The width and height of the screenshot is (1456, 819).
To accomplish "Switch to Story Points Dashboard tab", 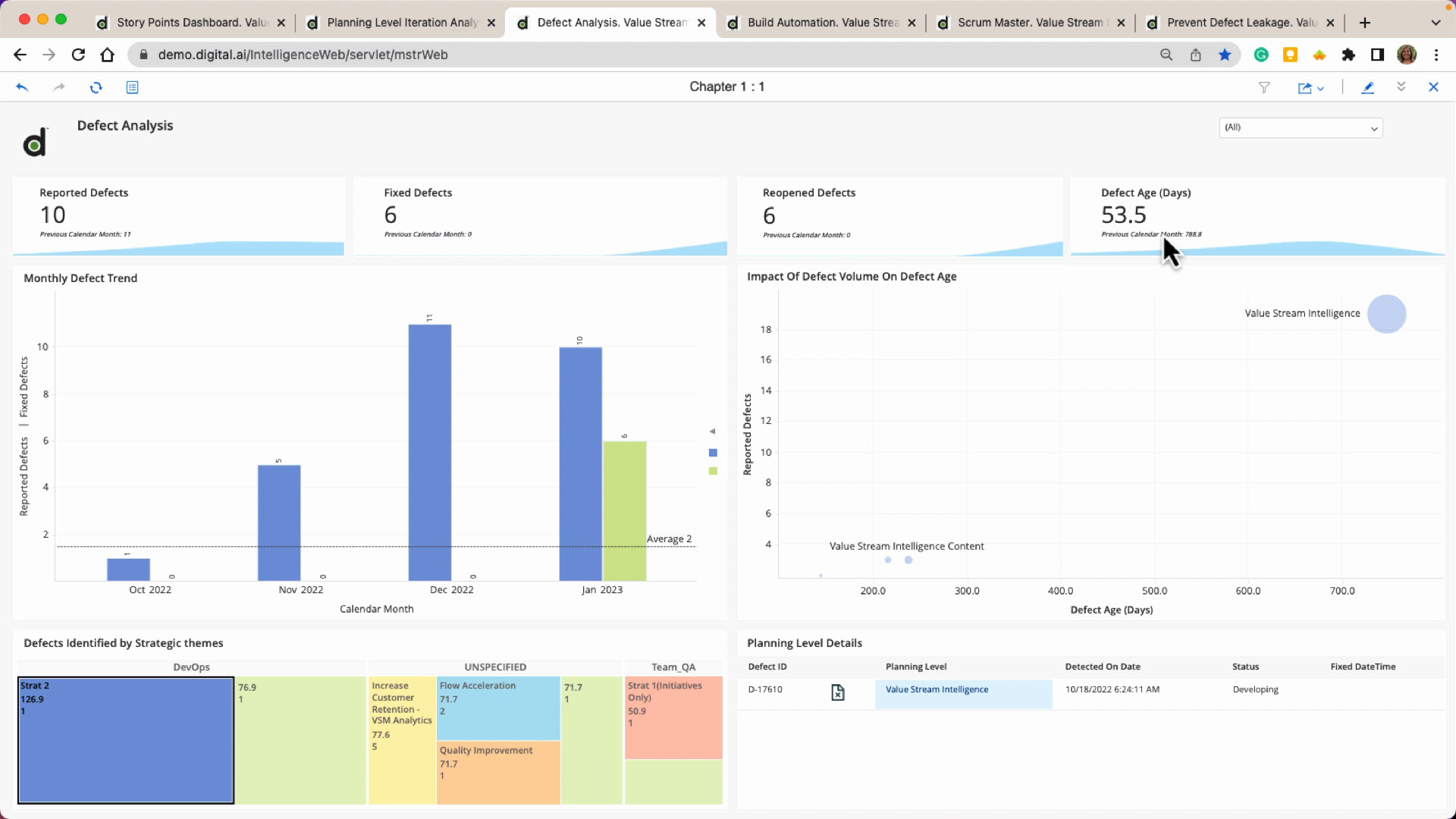I will (192, 23).
